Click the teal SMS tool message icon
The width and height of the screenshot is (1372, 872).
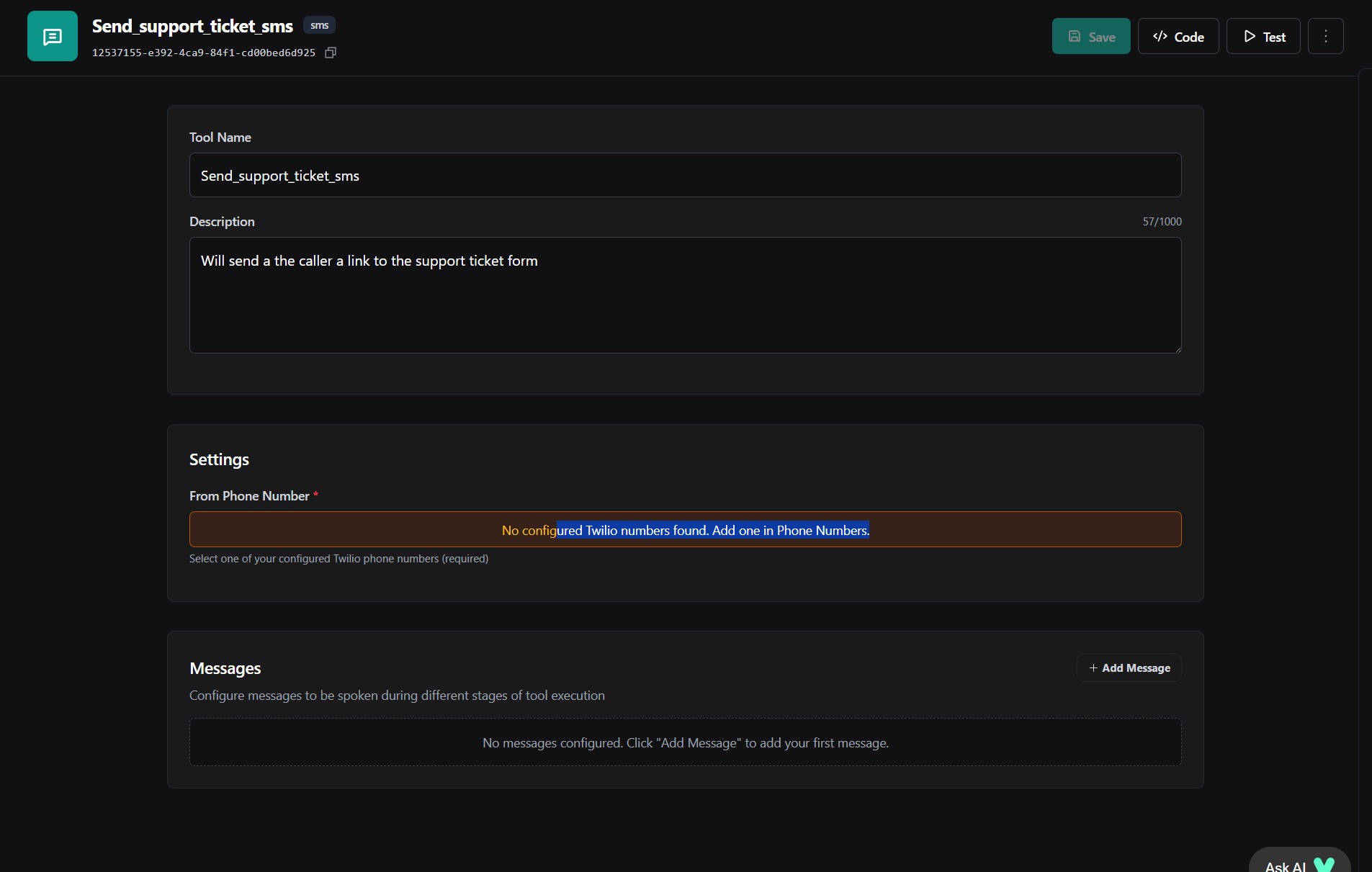pos(53,36)
